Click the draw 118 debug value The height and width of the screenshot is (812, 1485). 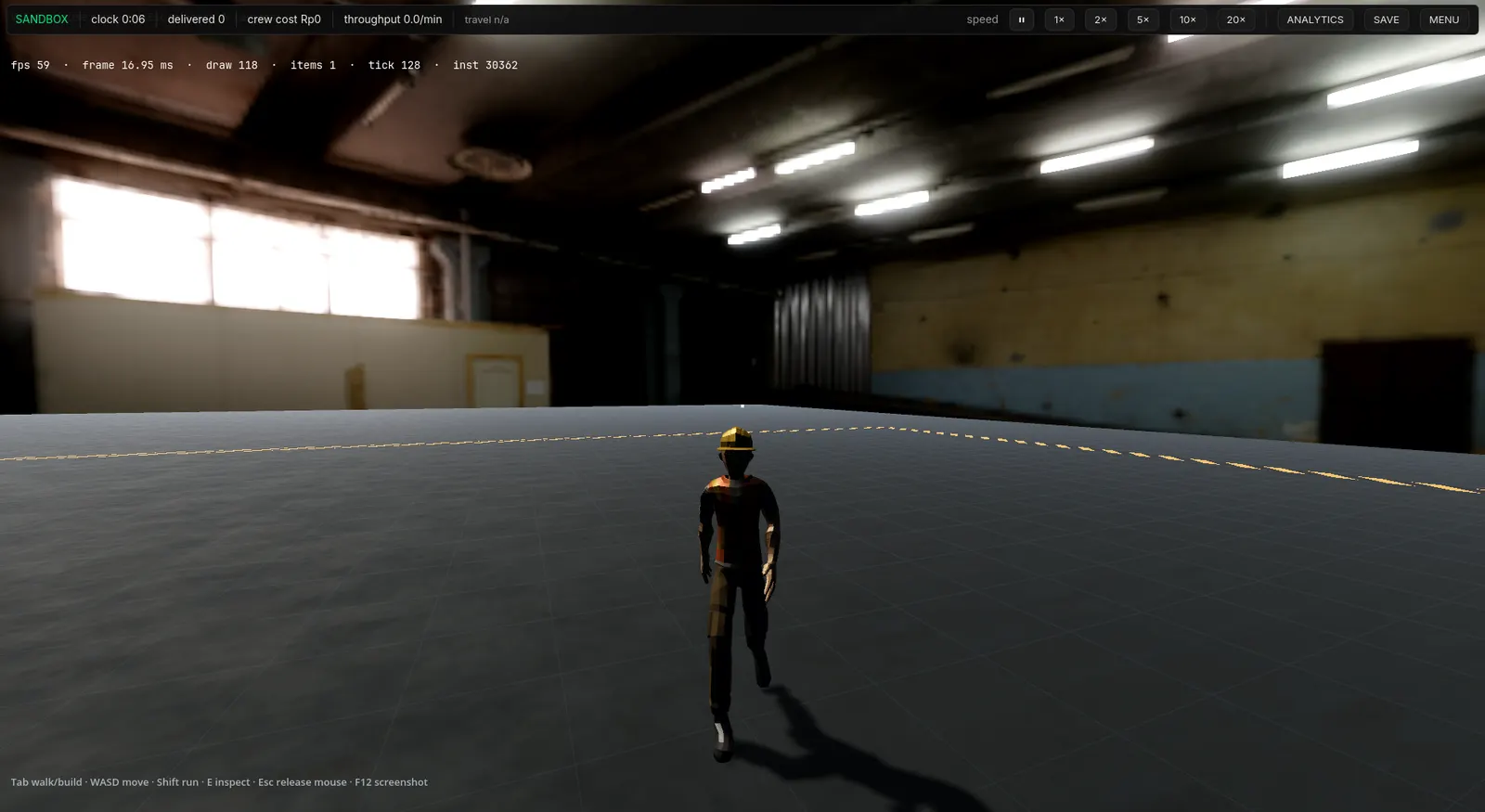coord(232,65)
